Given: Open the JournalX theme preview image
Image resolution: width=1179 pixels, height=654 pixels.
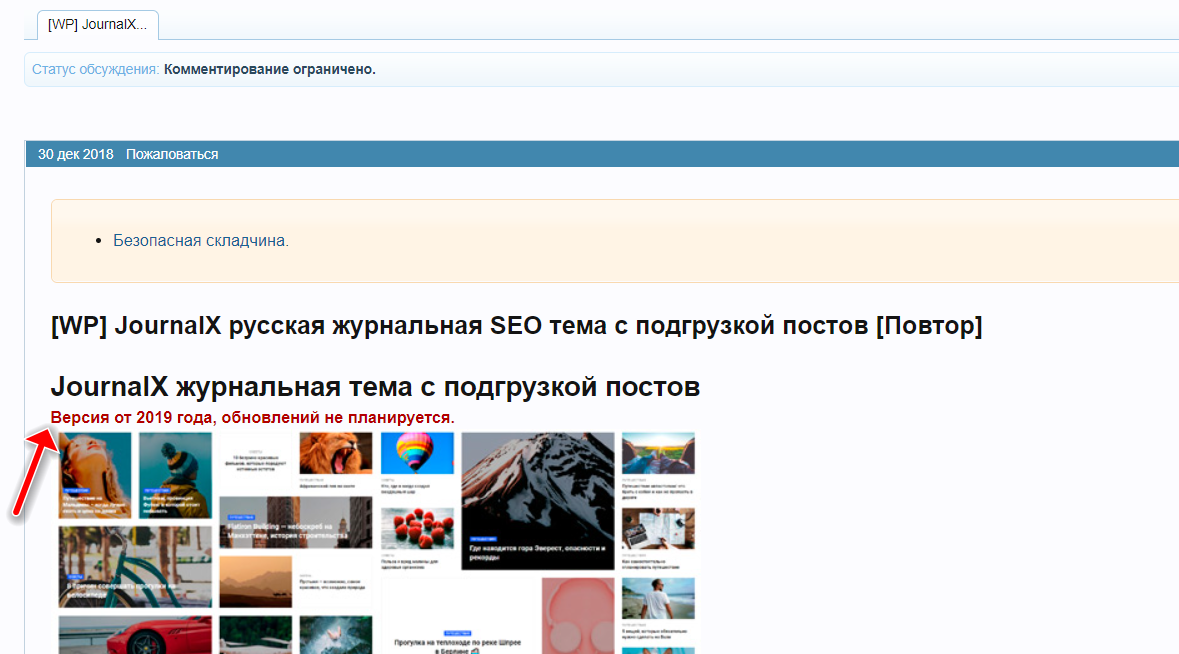Looking at the screenshot, I should coord(377,542).
